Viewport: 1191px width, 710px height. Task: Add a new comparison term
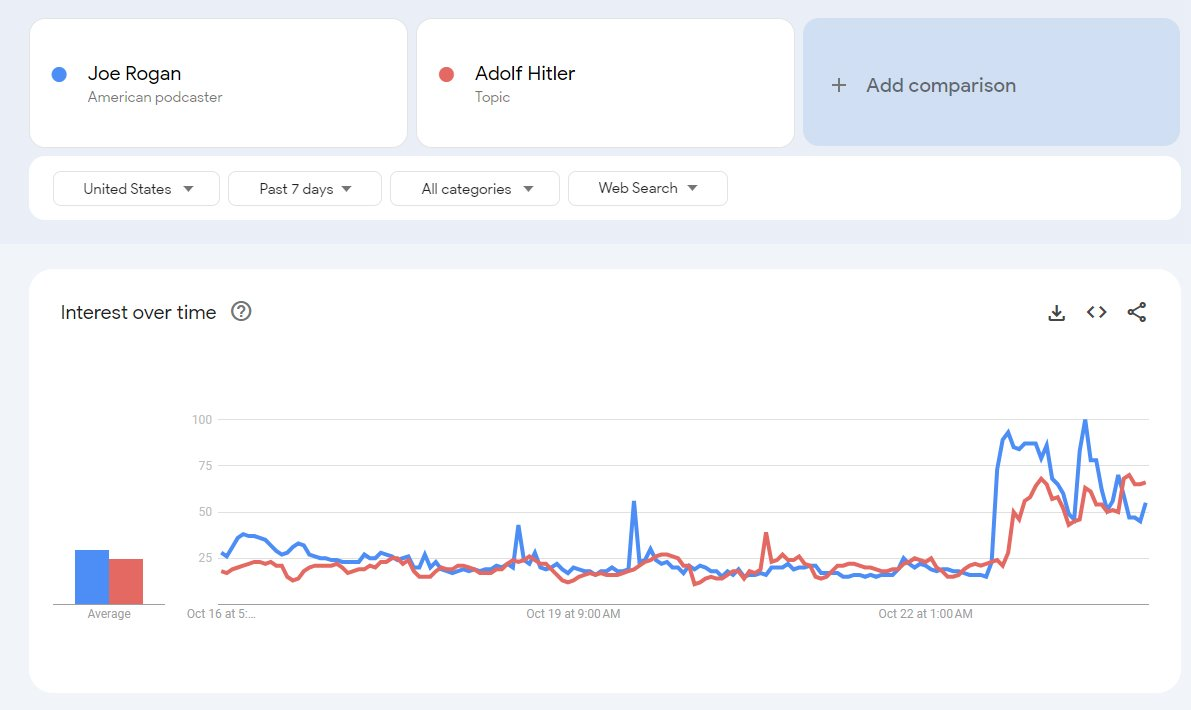click(x=991, y=82)
